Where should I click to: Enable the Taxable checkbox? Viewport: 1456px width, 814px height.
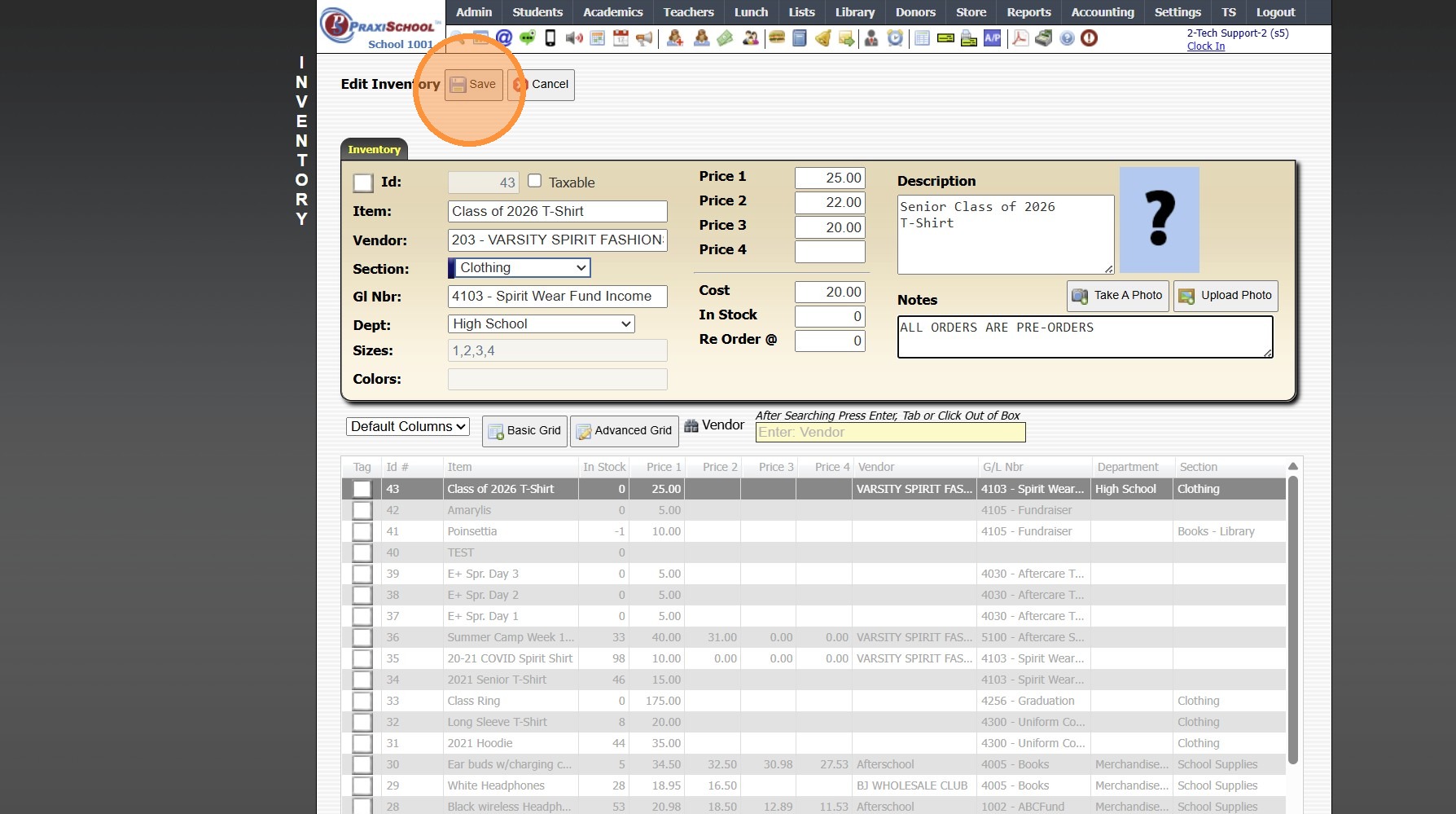pos(535,181)
